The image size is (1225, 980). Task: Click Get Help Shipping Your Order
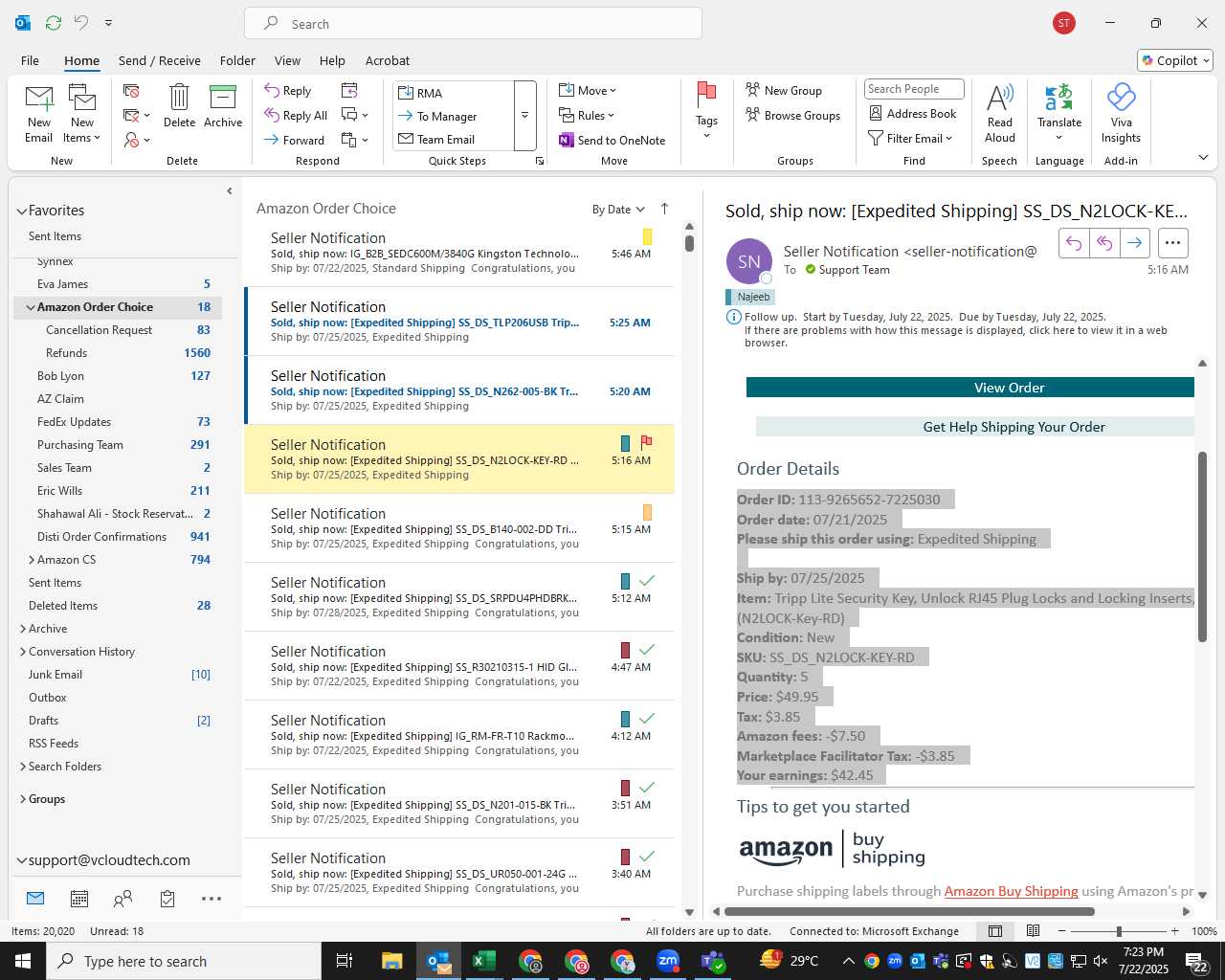pos(975,427)
